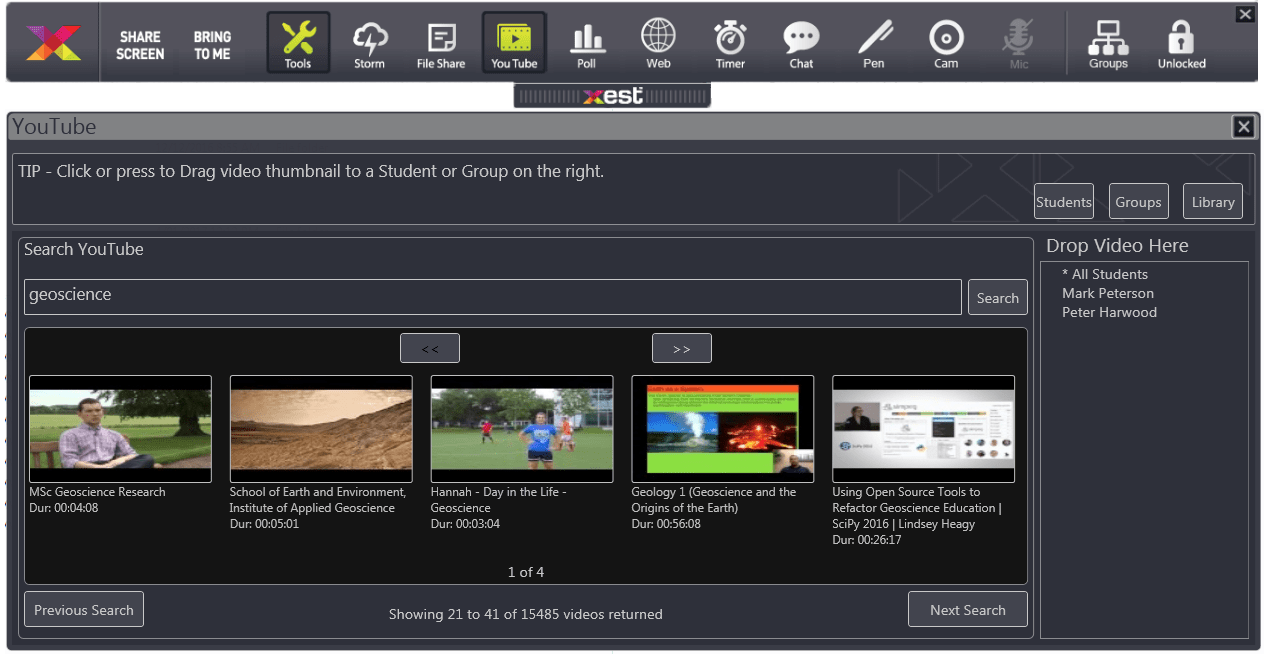Click "Showing 21 to 41" results text
Screen dimensions: 1275x660
(525, 614)
